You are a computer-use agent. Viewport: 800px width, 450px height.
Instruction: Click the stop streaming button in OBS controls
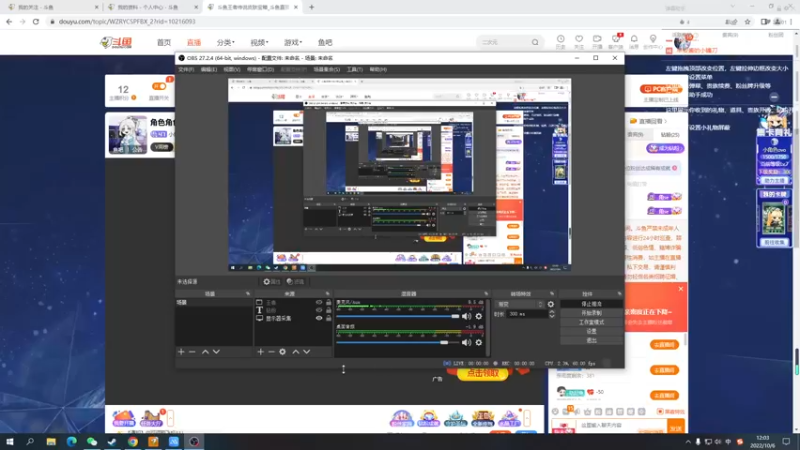coord(591,304)
